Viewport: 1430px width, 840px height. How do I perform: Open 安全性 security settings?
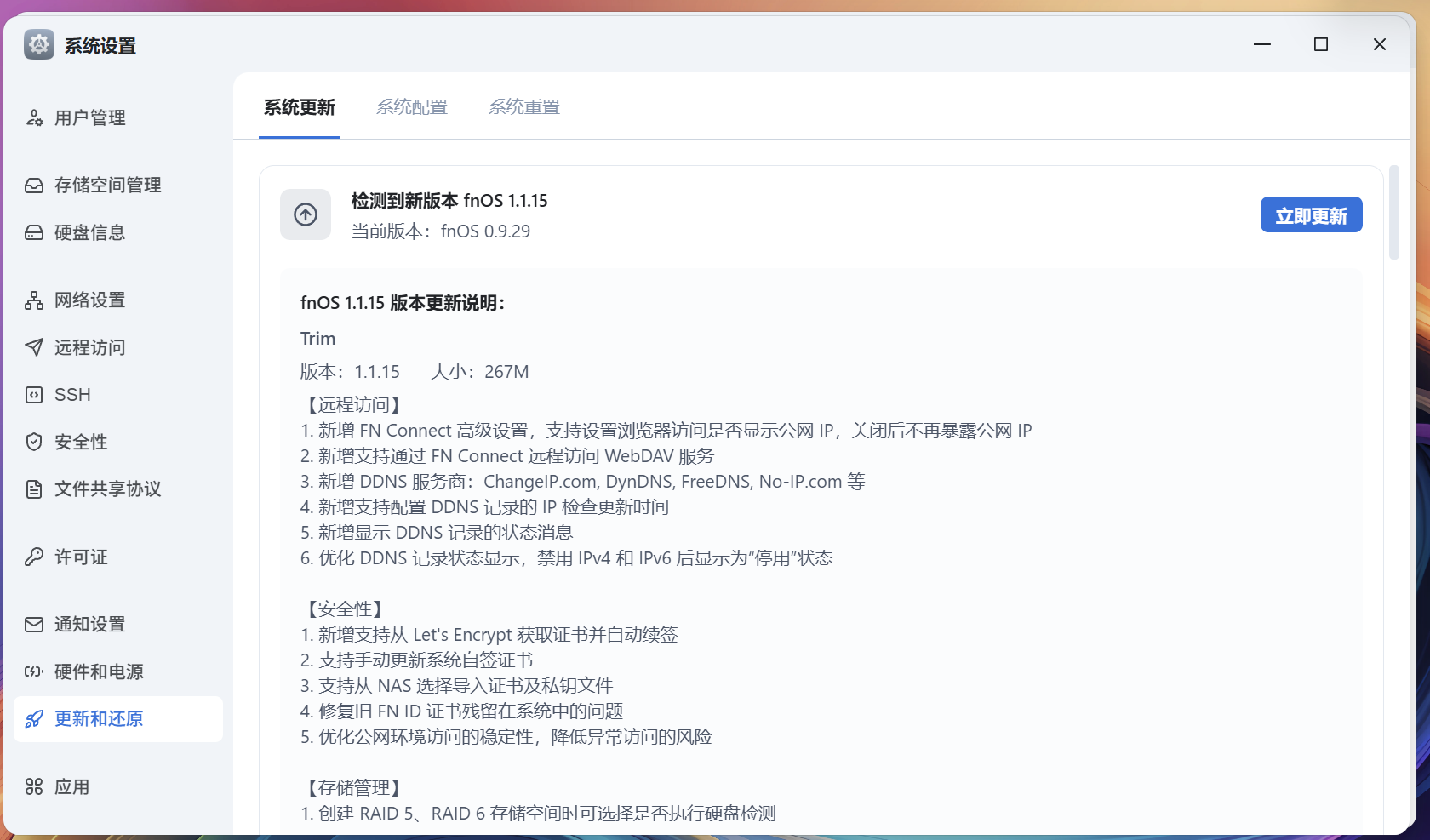(80, 442)
